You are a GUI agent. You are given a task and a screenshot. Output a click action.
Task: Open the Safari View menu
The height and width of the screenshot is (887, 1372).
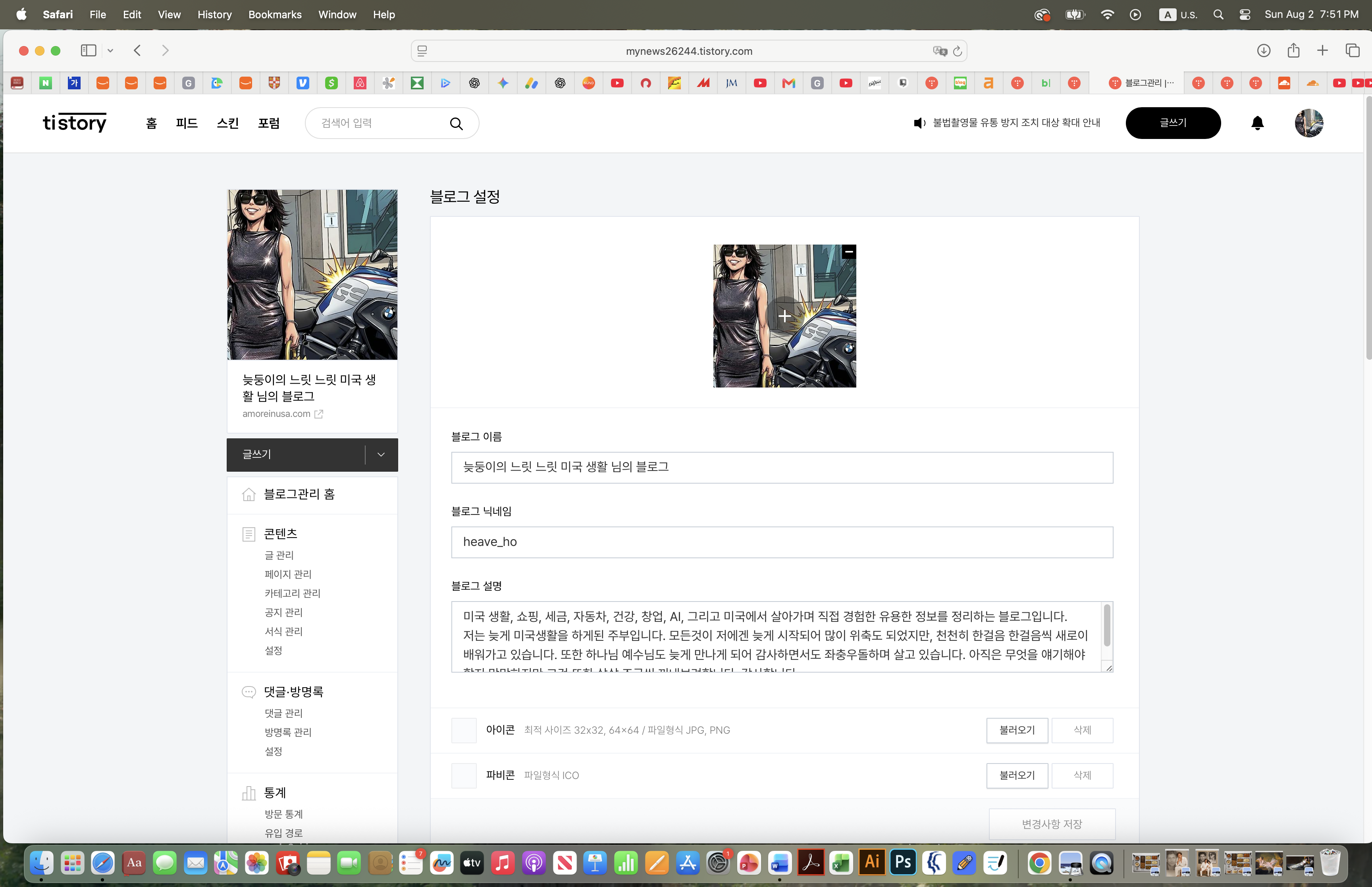coord(169,14)
